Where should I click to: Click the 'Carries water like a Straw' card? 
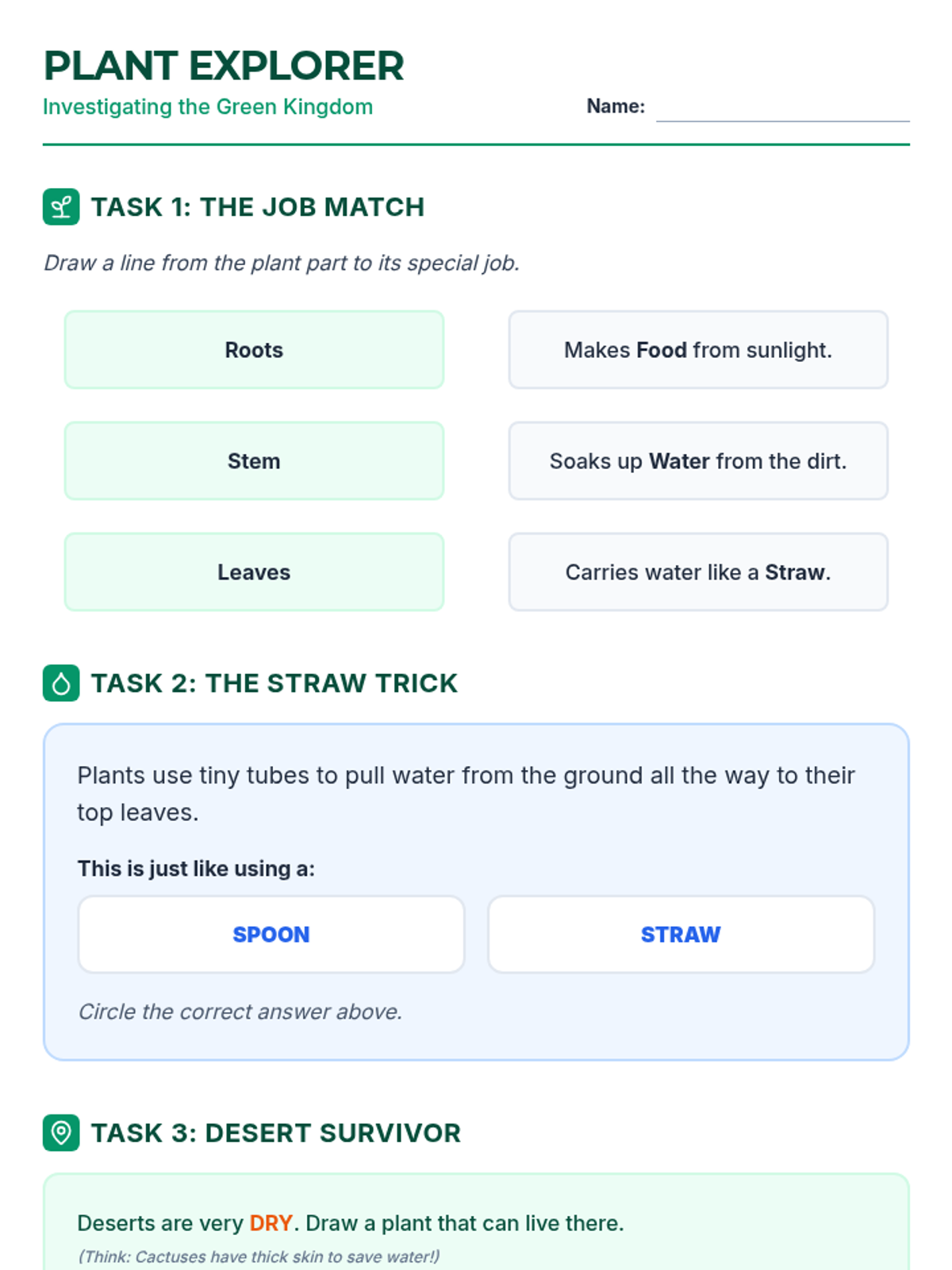tap(698, 572)
